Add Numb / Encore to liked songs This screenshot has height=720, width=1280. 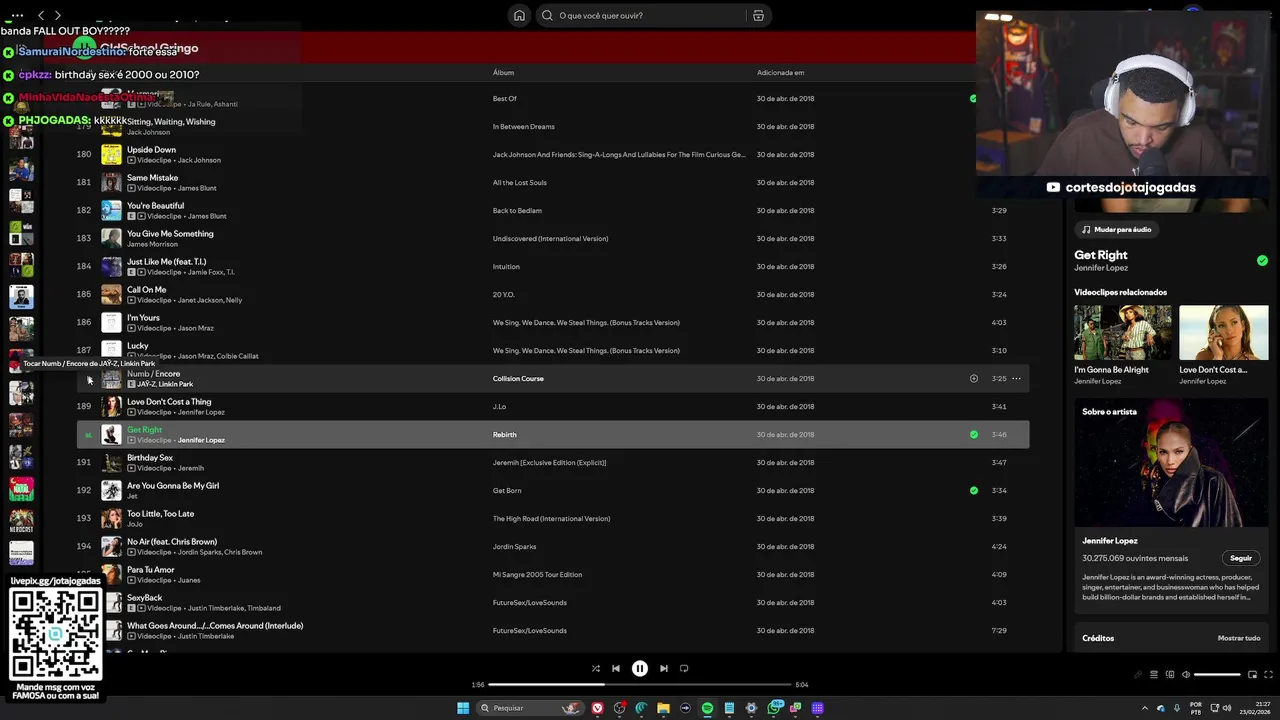(x=973, y=379)
